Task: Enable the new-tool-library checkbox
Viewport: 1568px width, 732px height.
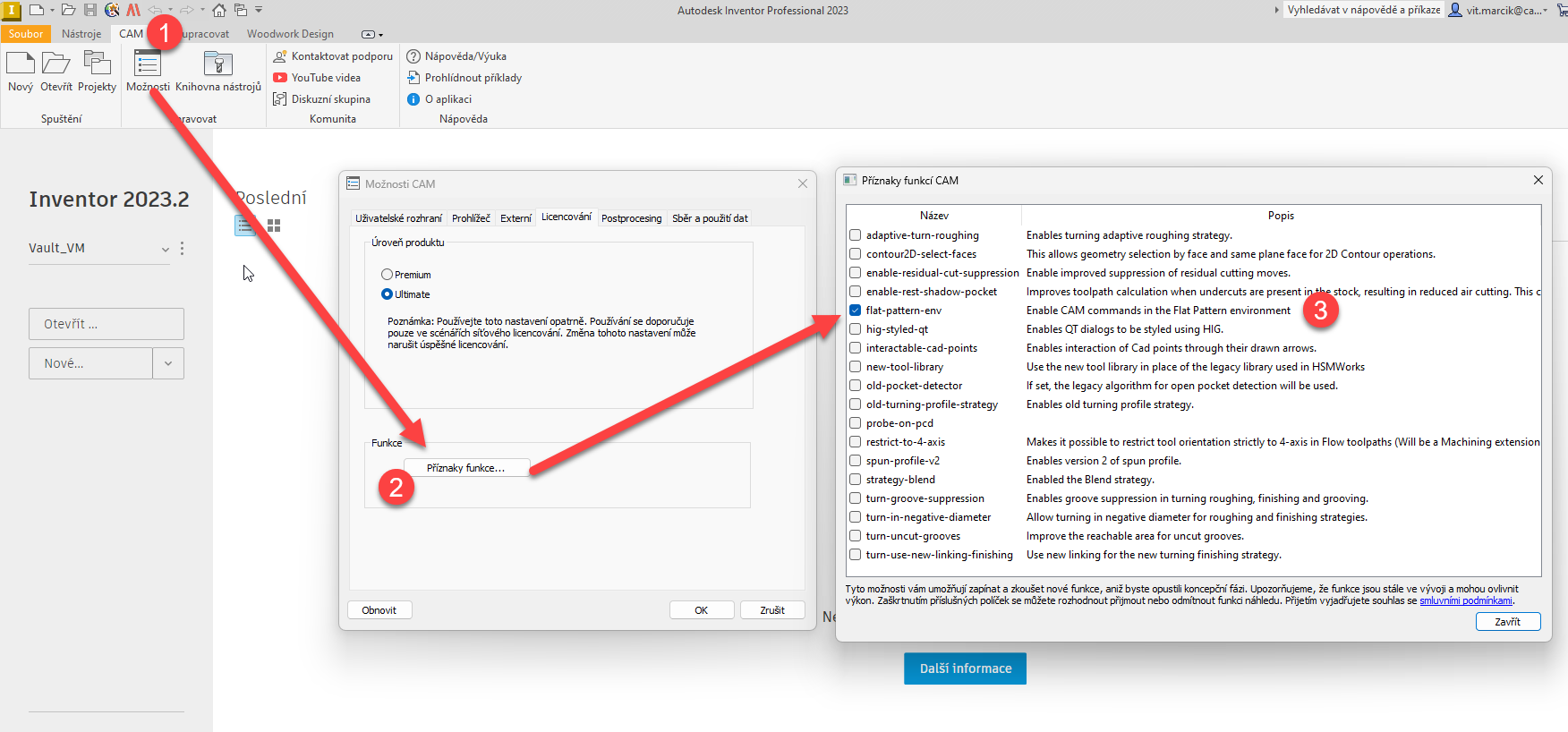Action: (856, 367)
